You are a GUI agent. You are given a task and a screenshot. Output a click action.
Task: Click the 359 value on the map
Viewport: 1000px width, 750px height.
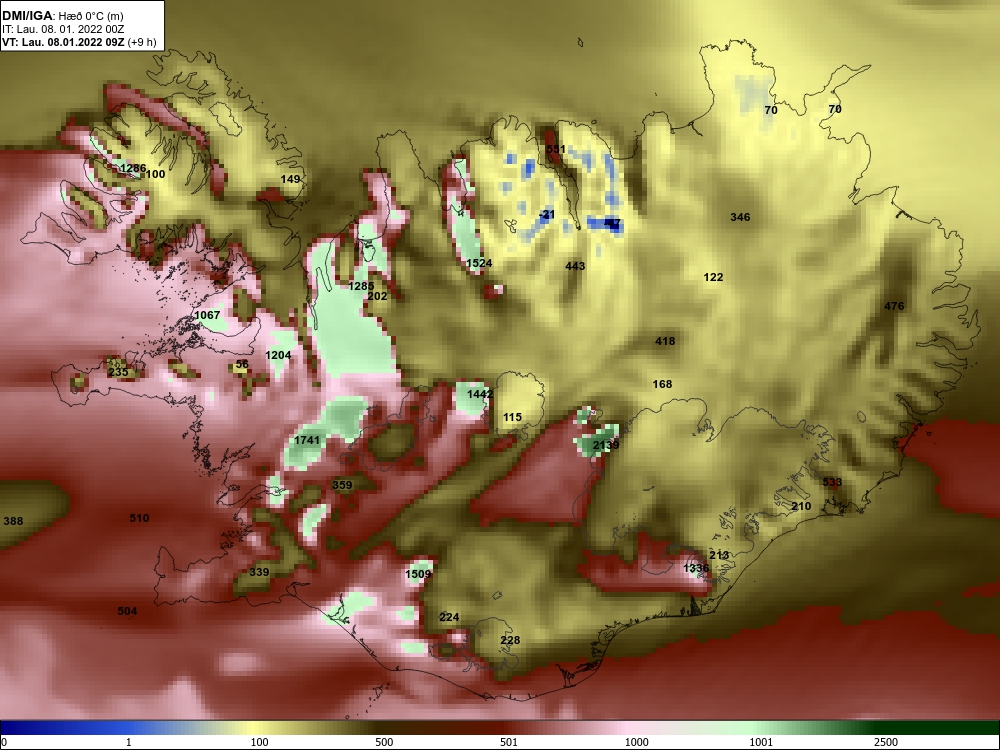(342, 485)
